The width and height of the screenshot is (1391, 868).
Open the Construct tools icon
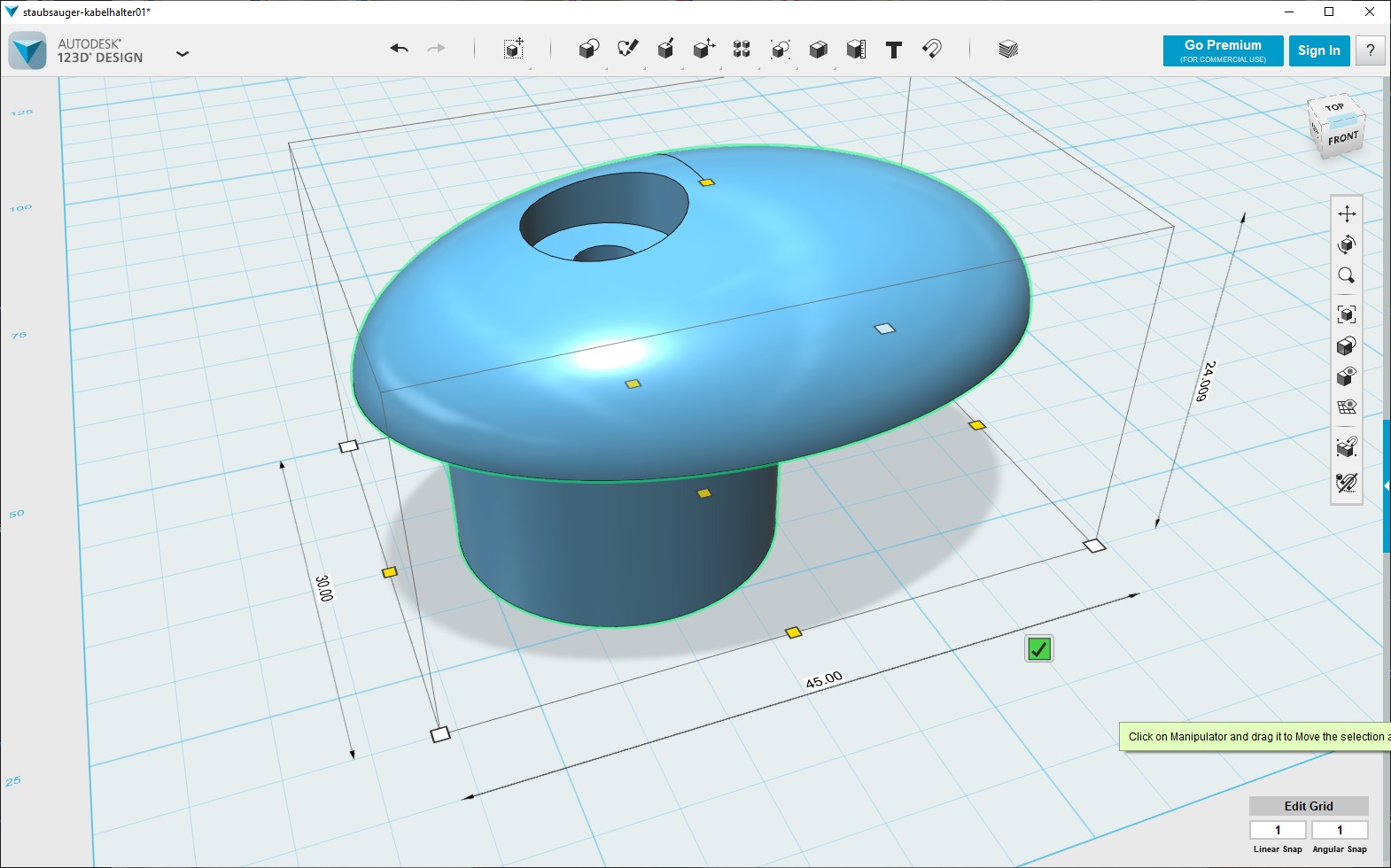(x=665, y=49)
